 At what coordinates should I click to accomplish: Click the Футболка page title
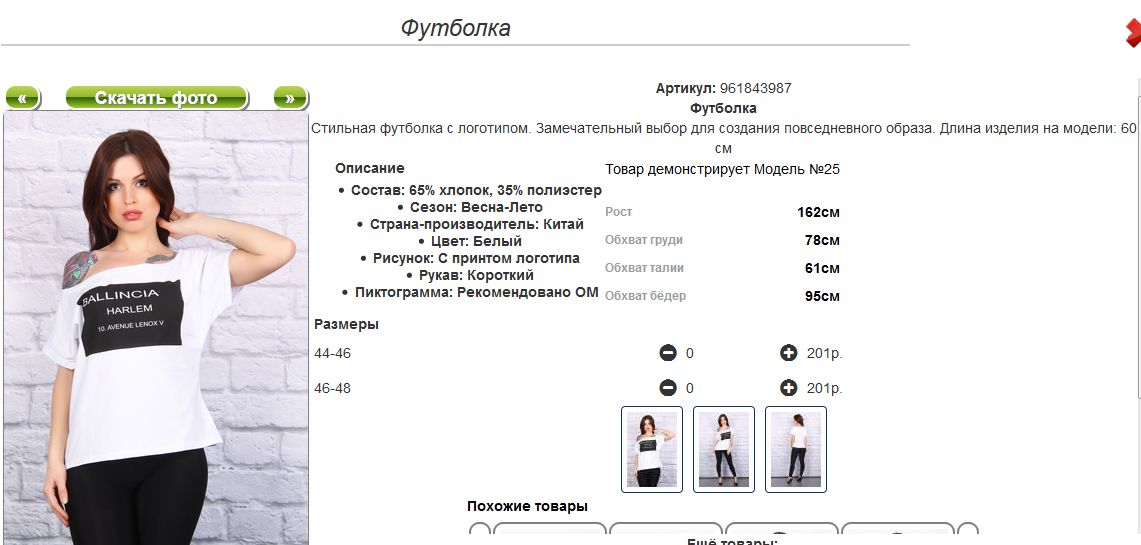(x=456, y=28)
